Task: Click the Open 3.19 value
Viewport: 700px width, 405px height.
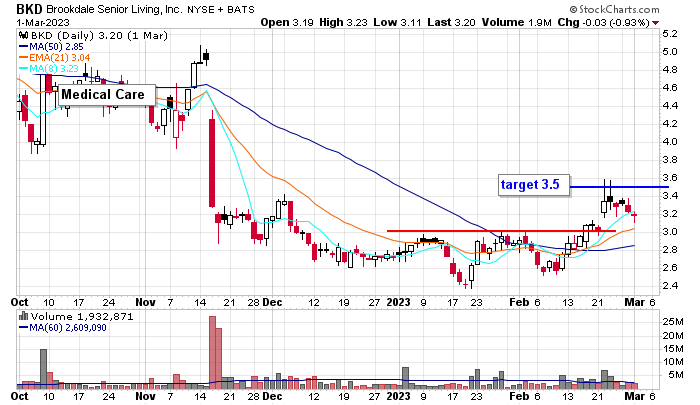Action: point(287,22)
